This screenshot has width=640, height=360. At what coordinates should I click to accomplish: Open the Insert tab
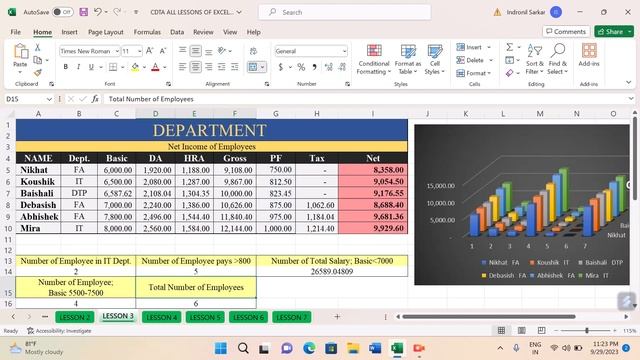tap(69, 32)
